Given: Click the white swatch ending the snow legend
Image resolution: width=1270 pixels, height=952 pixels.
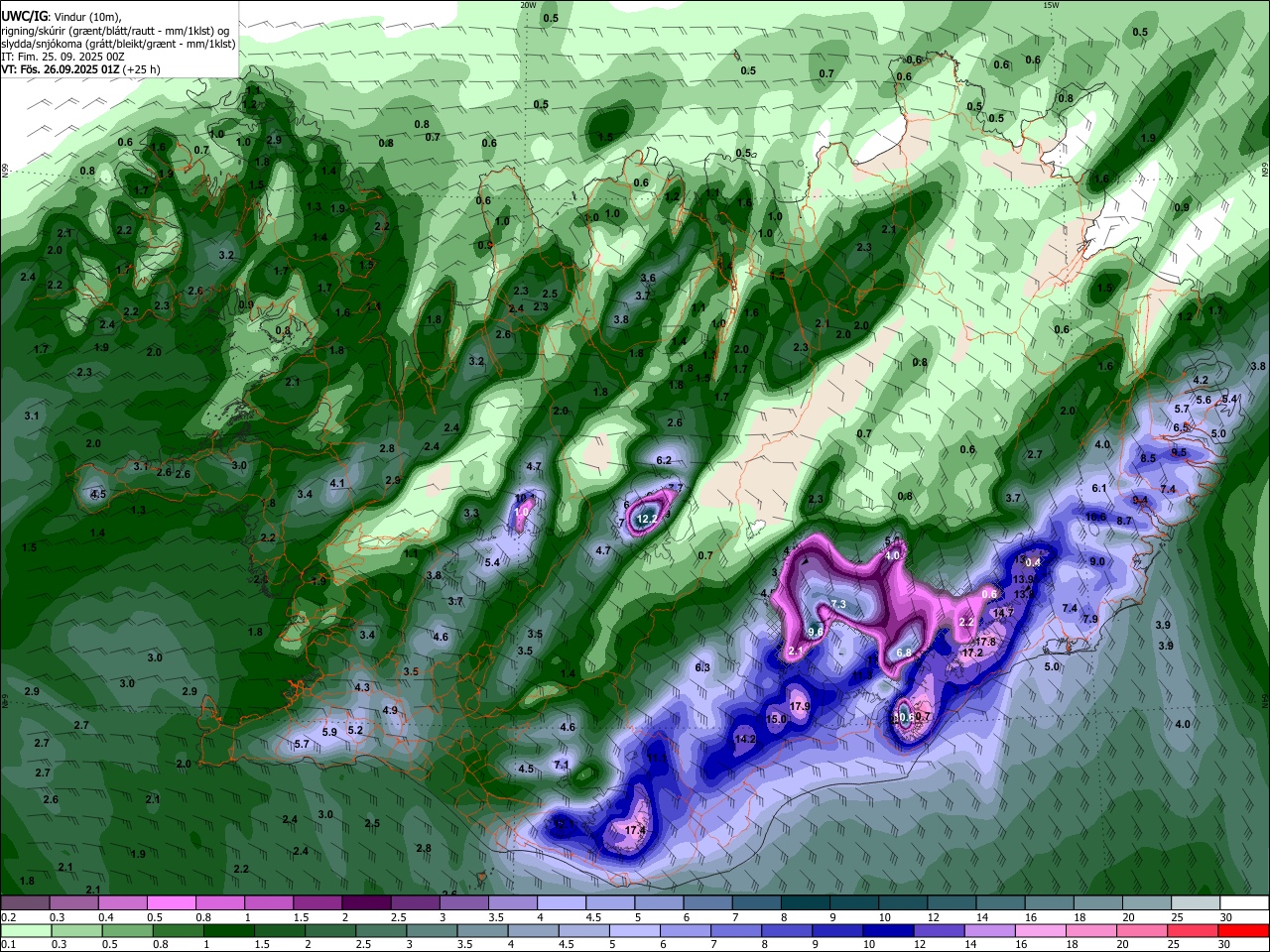Looking at the screenshot, I should pyautogui.click(x=1244, y=903).
